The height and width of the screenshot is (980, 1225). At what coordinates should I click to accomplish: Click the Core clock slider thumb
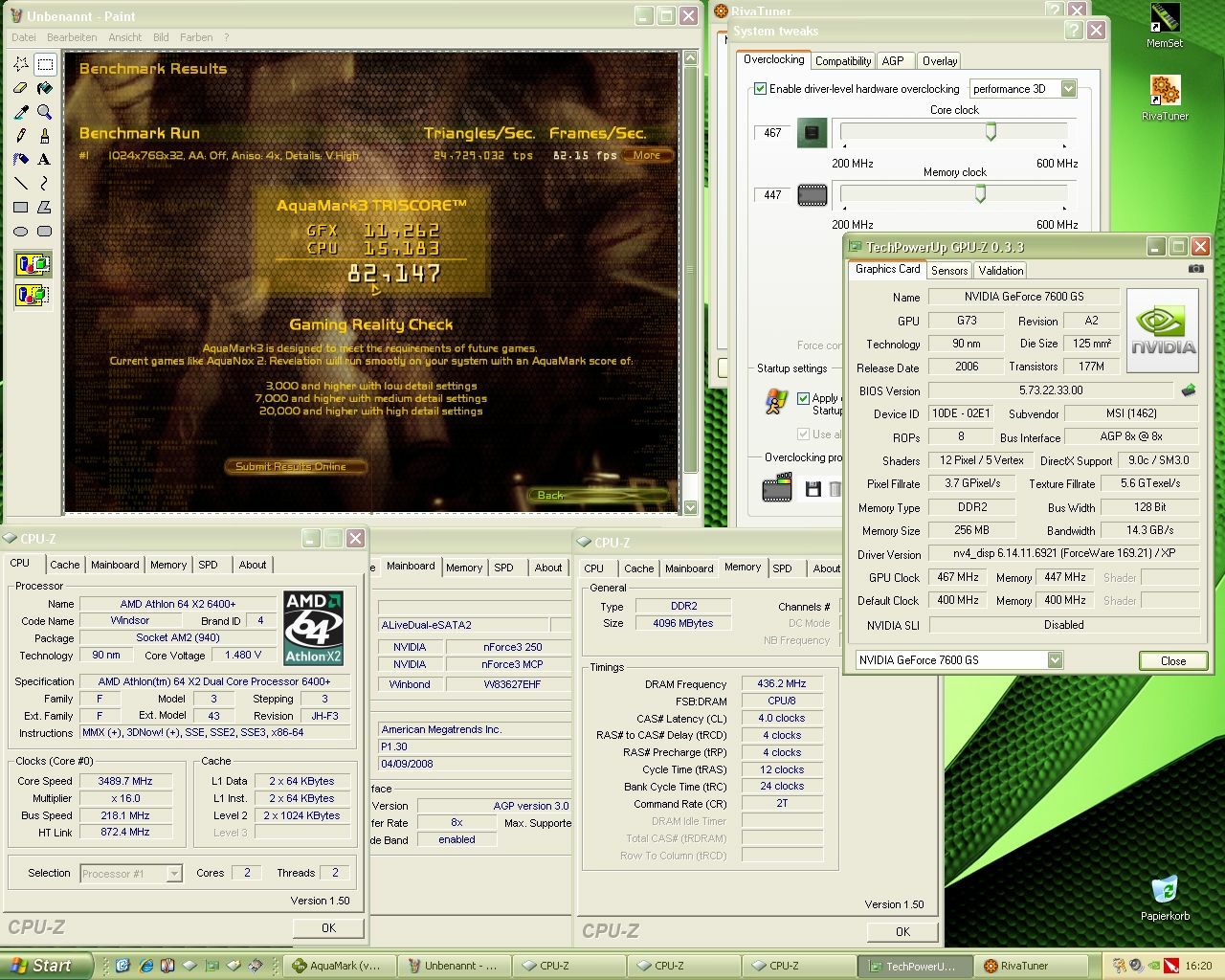pos(991,131)
